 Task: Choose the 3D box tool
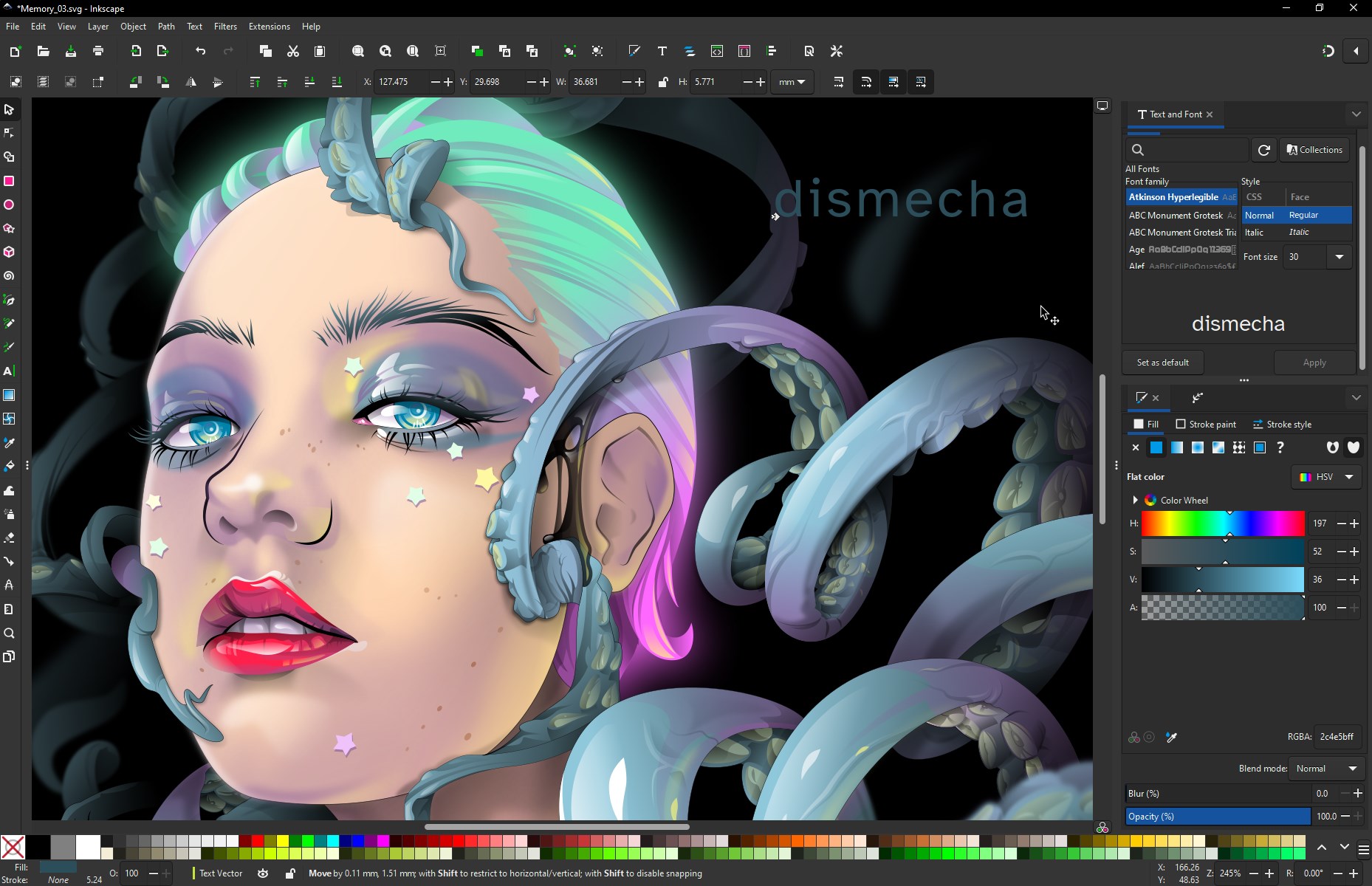tap(9, 252)
